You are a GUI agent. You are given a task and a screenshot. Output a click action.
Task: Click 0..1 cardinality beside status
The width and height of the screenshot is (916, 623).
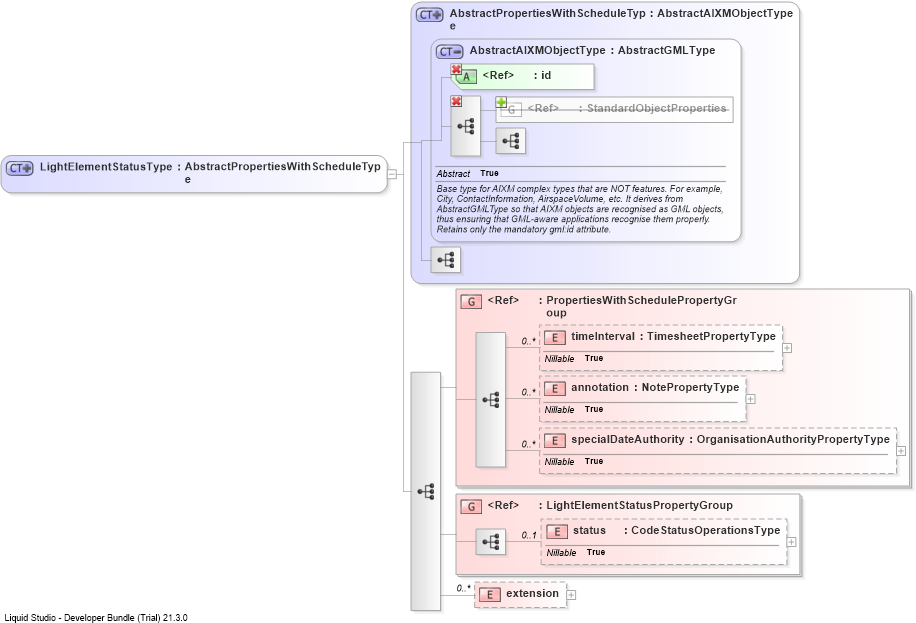point(529,535)
